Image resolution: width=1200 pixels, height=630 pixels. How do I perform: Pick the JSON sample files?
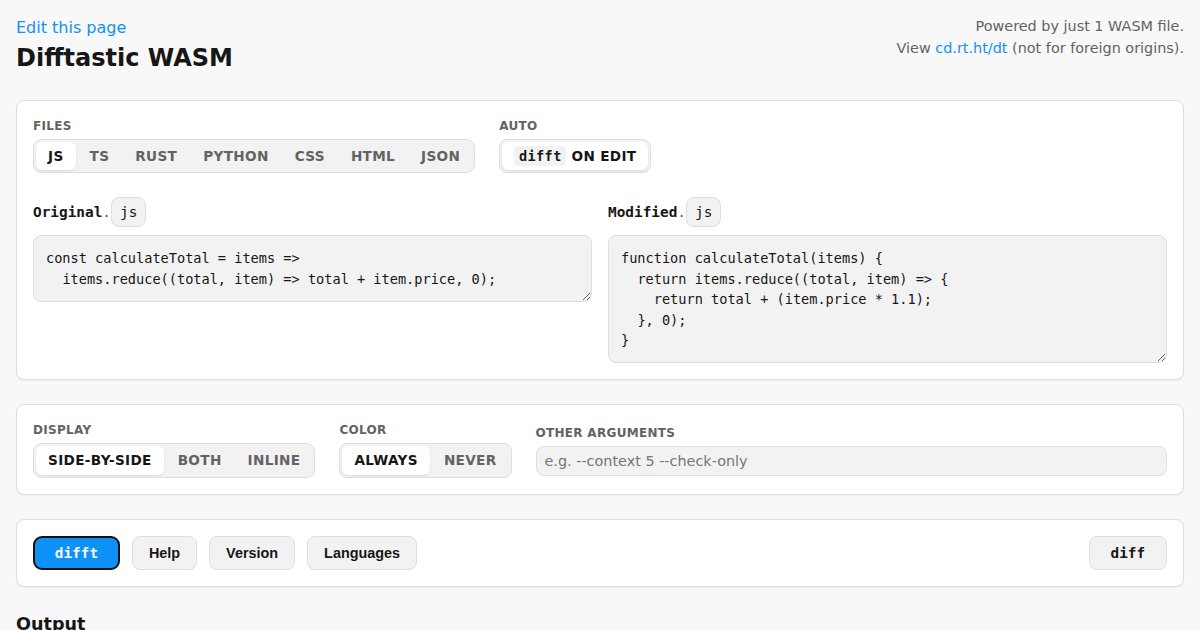point(440,156)
